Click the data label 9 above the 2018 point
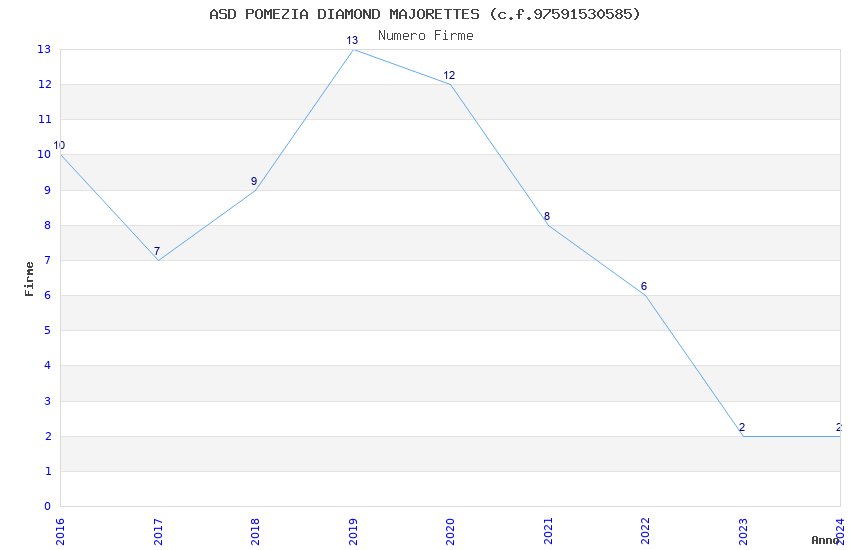 [x=254, y=182]
